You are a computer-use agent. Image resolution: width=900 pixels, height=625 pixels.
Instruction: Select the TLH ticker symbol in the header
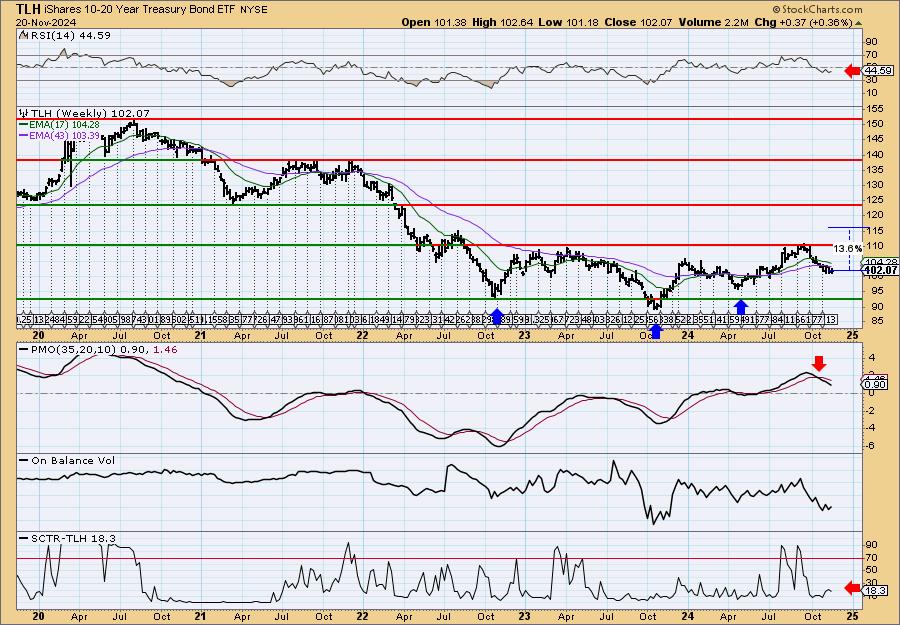pos(26,9)
